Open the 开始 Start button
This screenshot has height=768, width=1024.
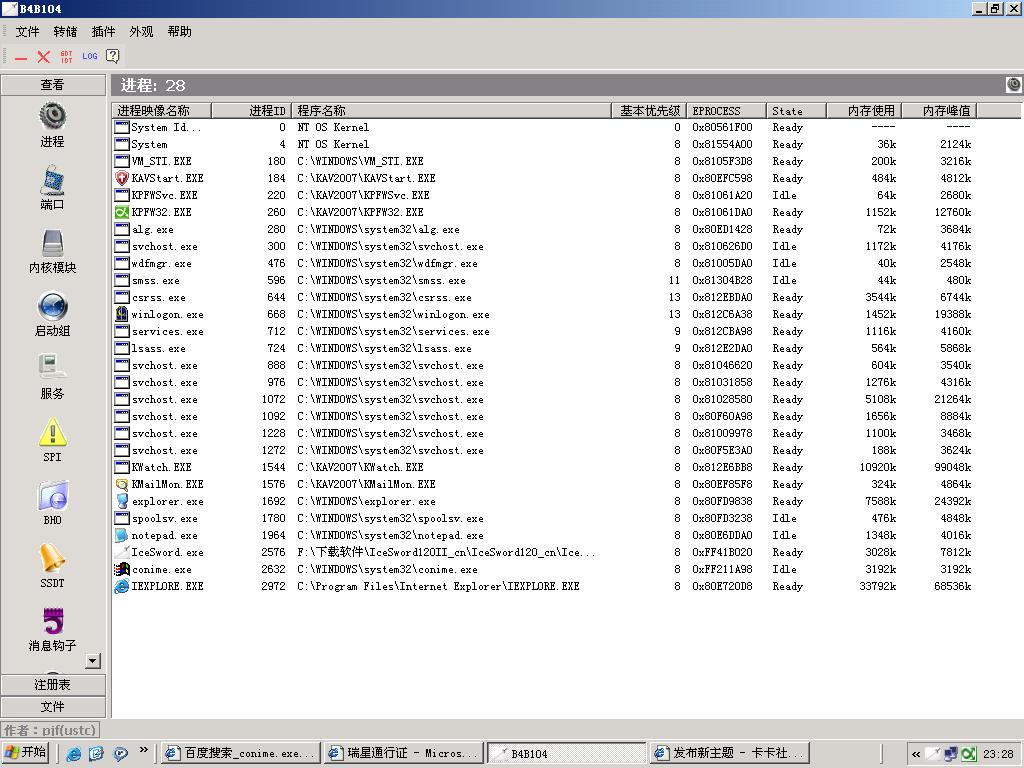click(25, 753)
